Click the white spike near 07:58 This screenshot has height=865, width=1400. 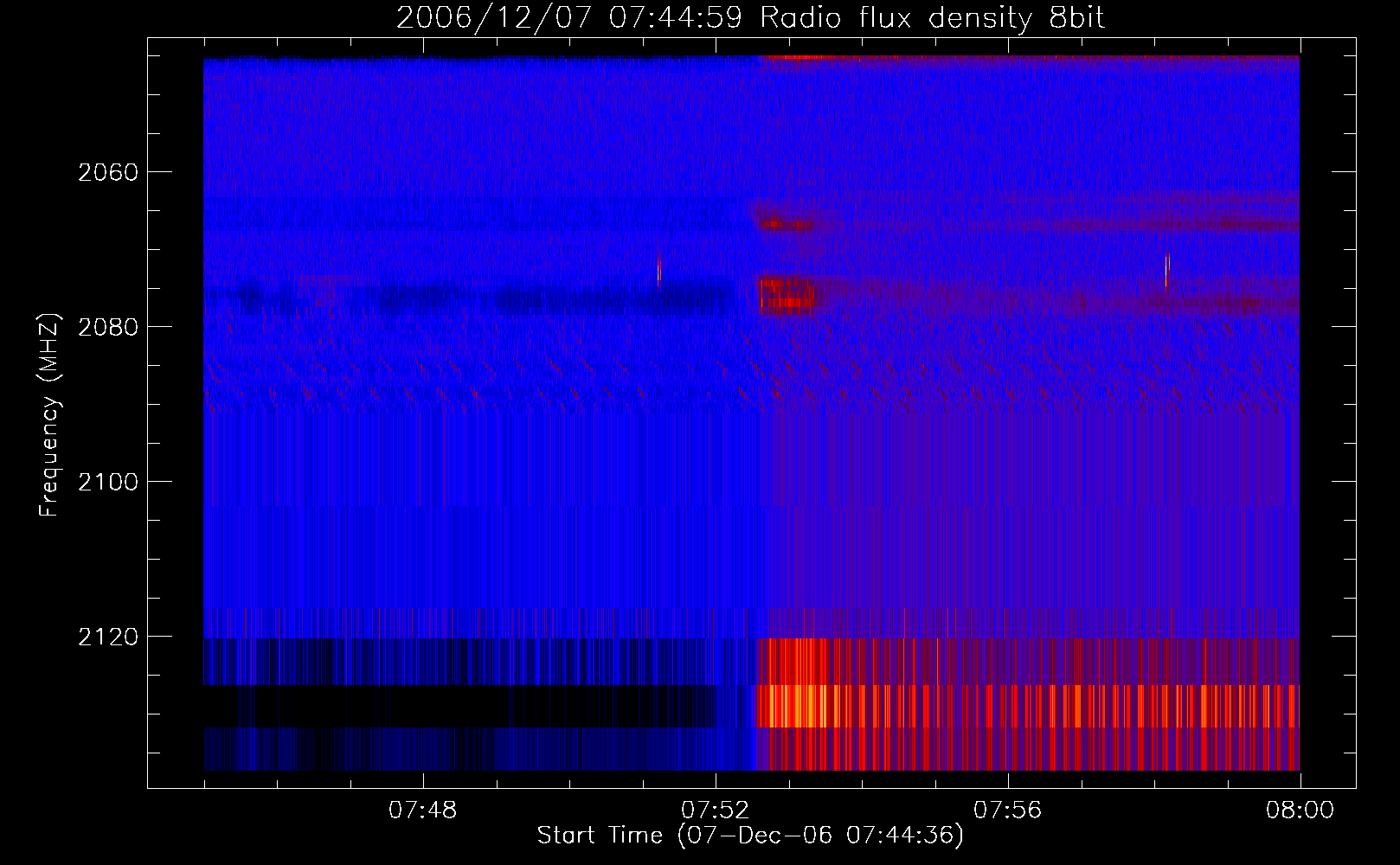click(1166, 270)
